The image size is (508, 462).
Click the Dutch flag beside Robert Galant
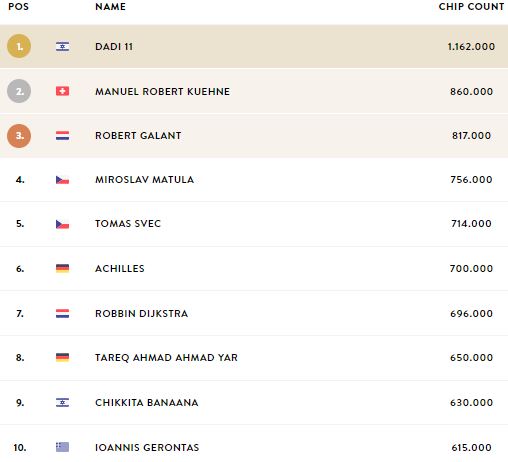coord(62,135)
